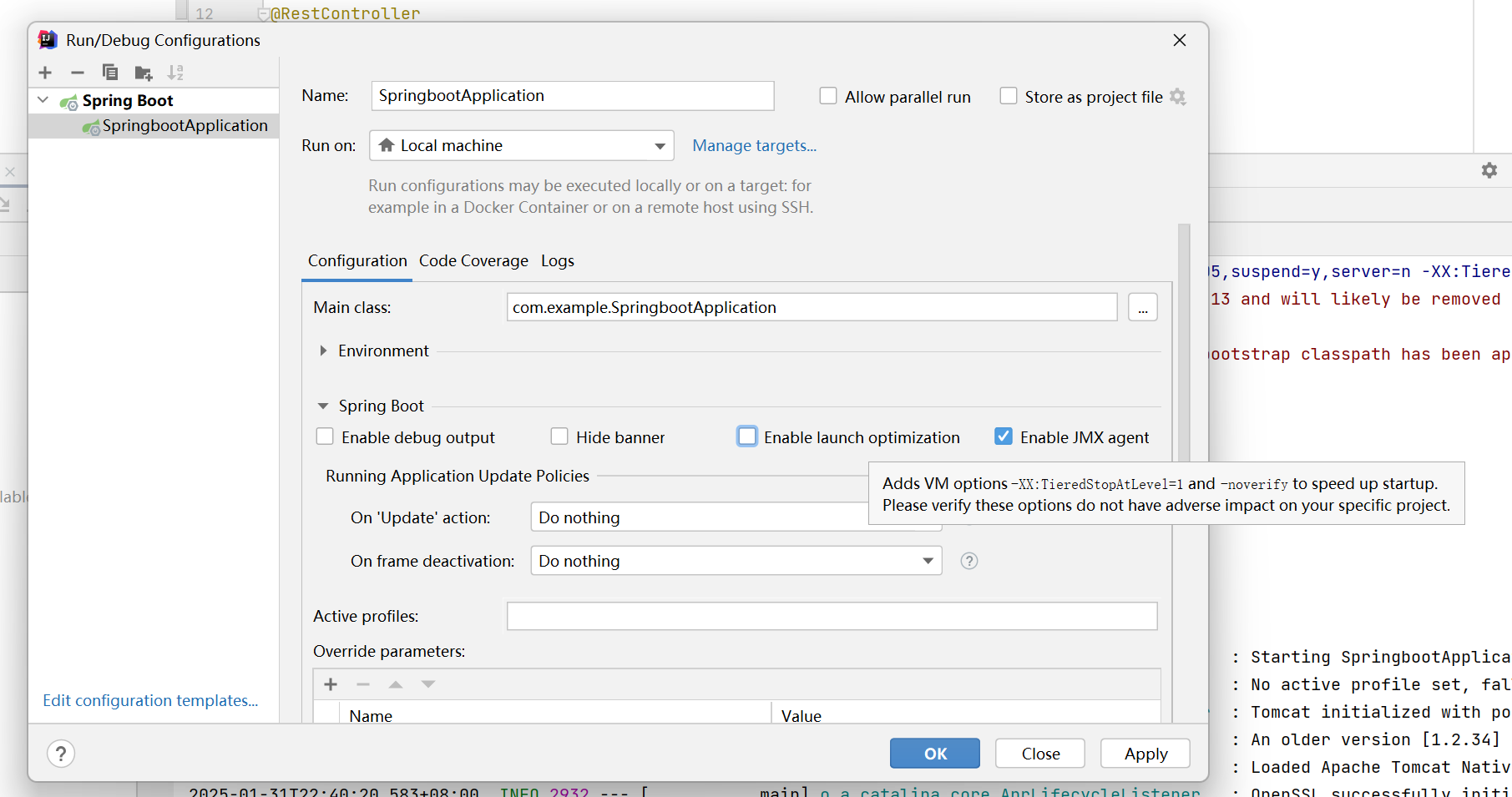This screenshot has width=1512, height=797.
Task: Switch to Logs tab
Action: (x=558, y=260)
